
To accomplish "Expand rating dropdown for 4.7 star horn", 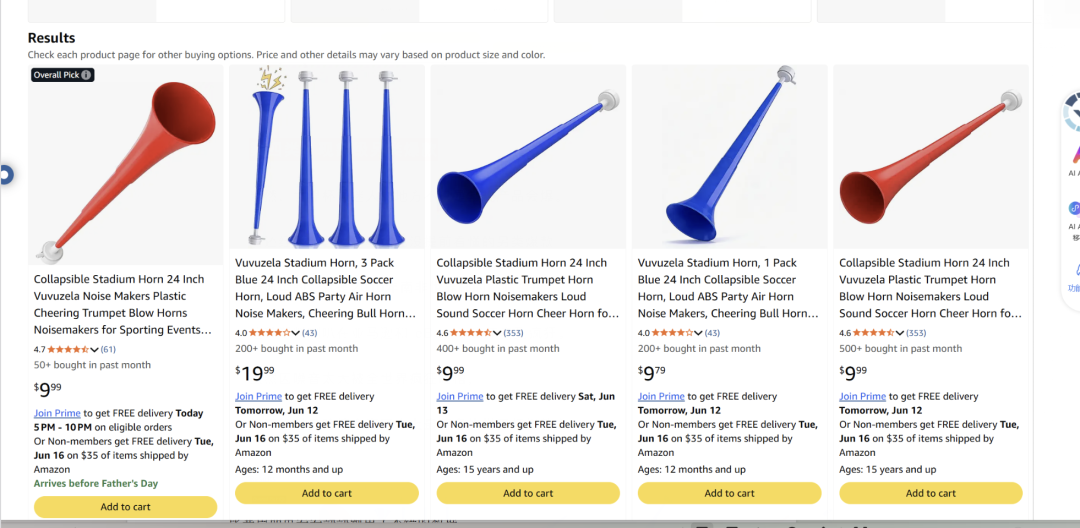I will pos(94,350).
